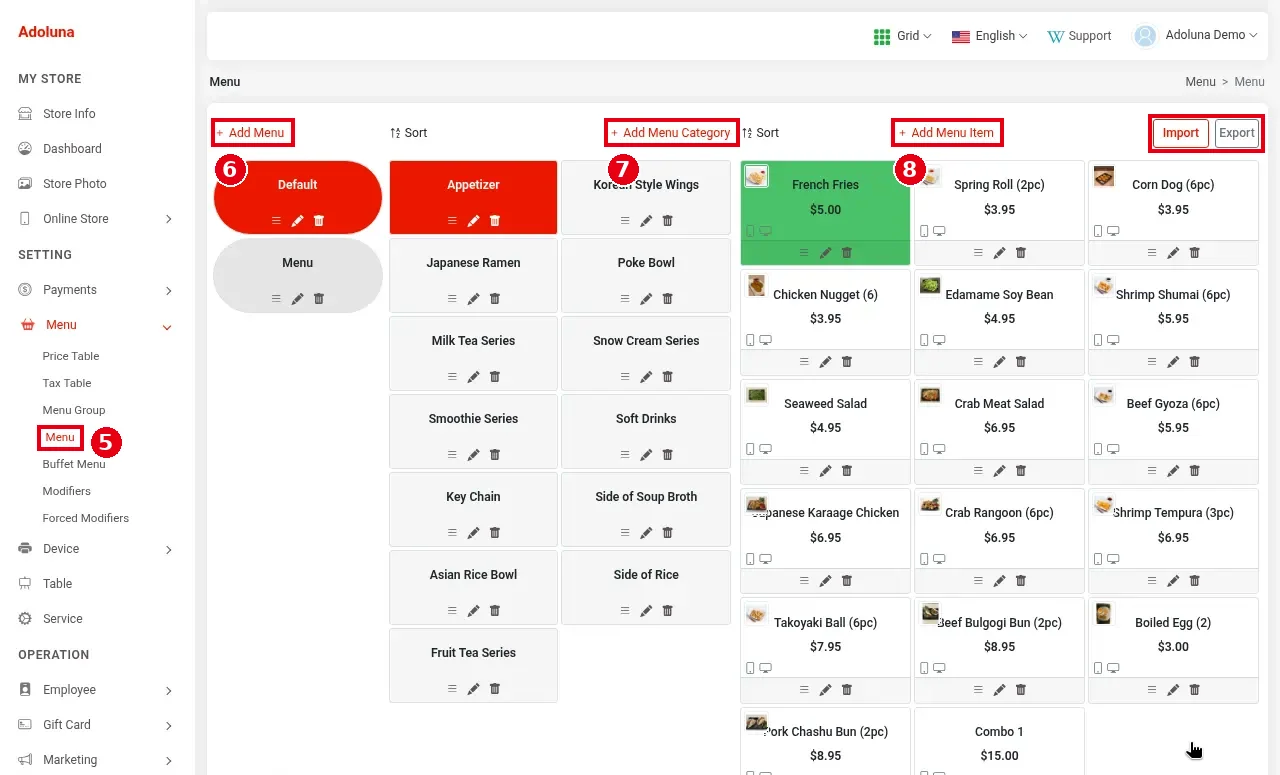Edit the Snow Cream Series category
Screen dimensions: 1280x775
[x=646, y=377]
